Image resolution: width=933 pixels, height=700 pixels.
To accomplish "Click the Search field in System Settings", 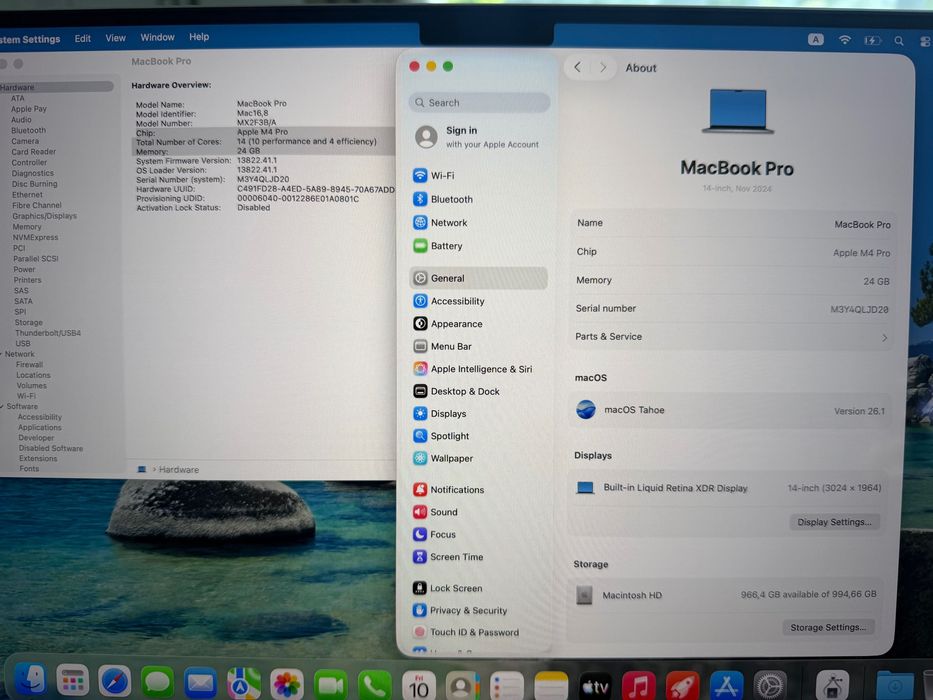I will click(479, 102).
